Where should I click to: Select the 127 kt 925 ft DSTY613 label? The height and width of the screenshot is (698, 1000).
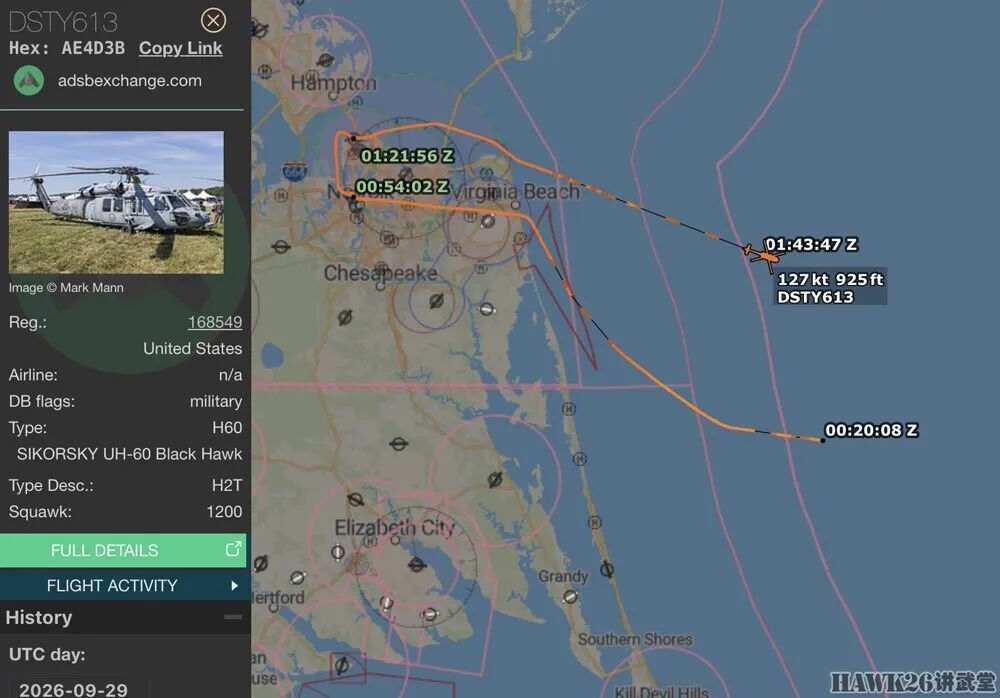pyautogui.click(x=829, y=288)
